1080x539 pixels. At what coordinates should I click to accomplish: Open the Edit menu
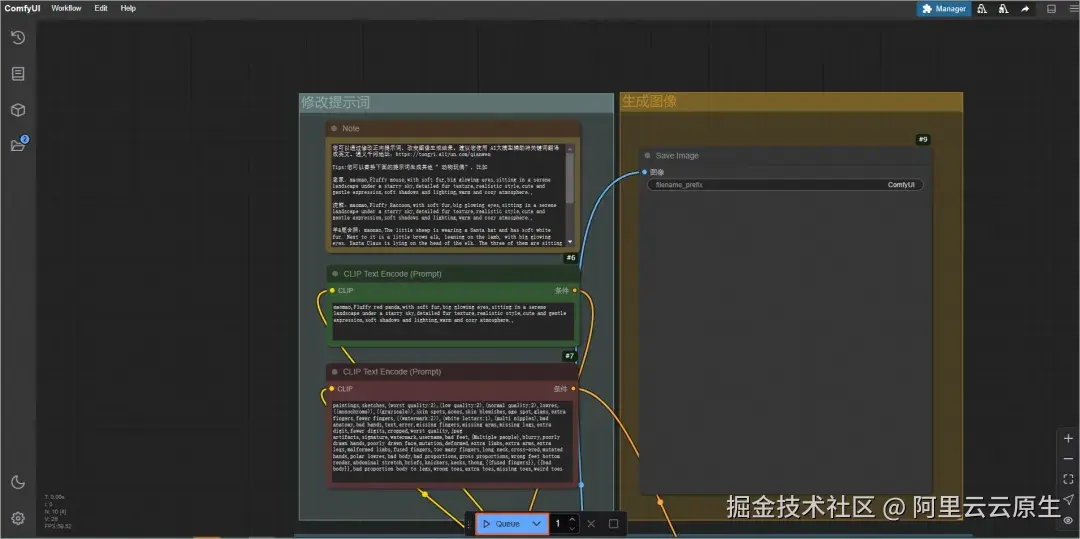101,8
